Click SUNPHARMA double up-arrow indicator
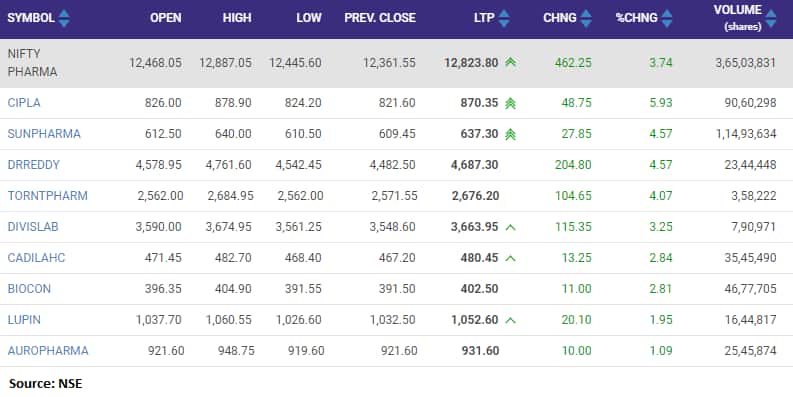This screenshot has height=397, width=793. pos(510,134)
